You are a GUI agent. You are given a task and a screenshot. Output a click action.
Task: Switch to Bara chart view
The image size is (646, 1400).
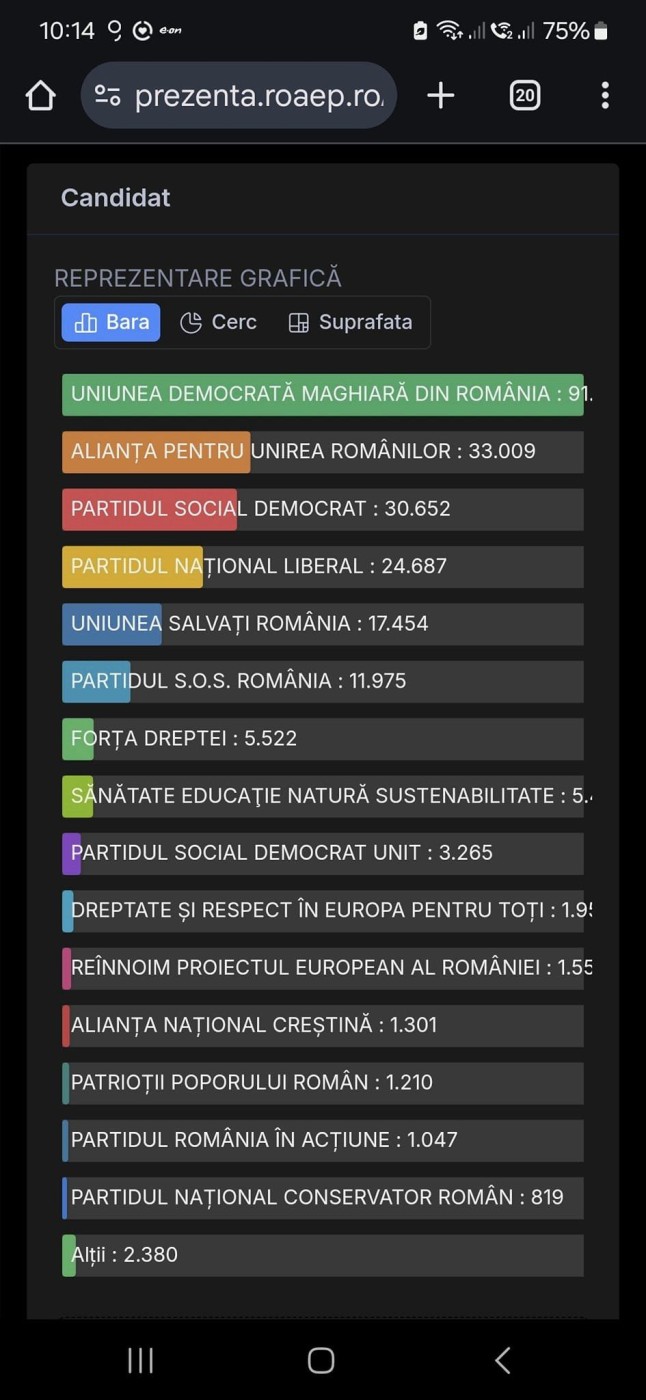coord(111,322)
